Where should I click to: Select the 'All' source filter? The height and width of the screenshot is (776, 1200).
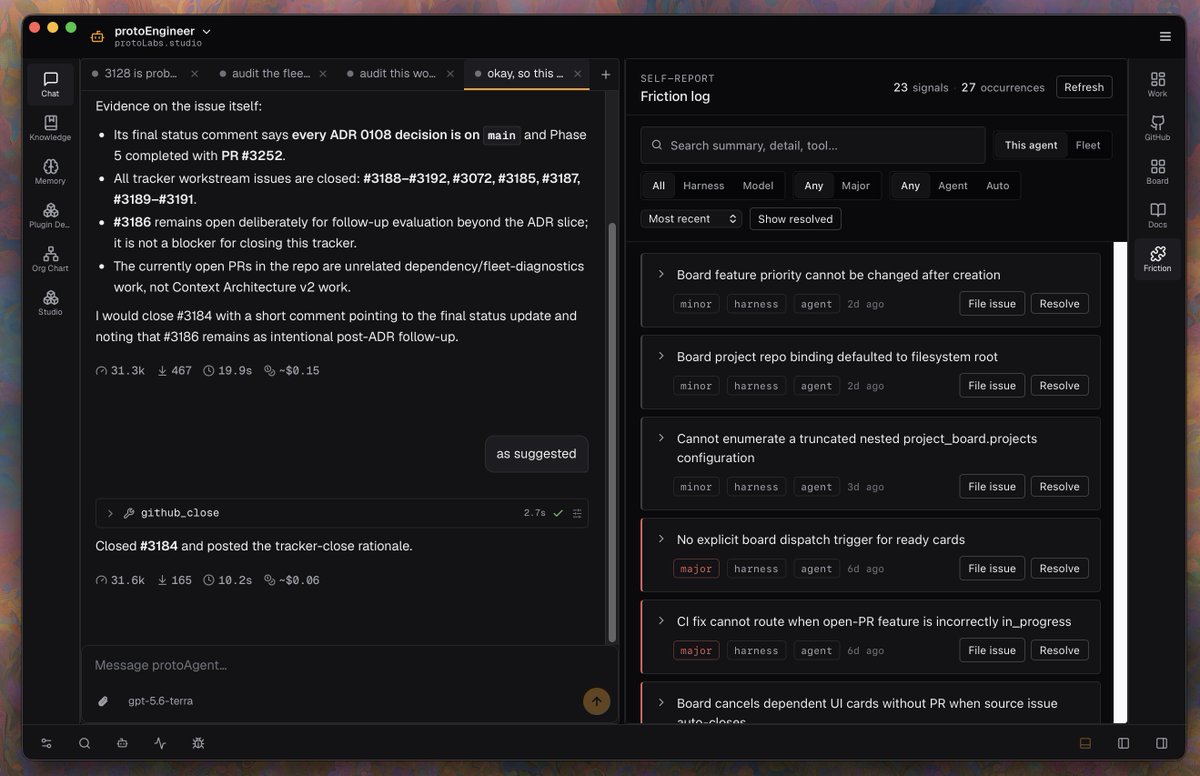pyautogui.click(x=658, y=185)
